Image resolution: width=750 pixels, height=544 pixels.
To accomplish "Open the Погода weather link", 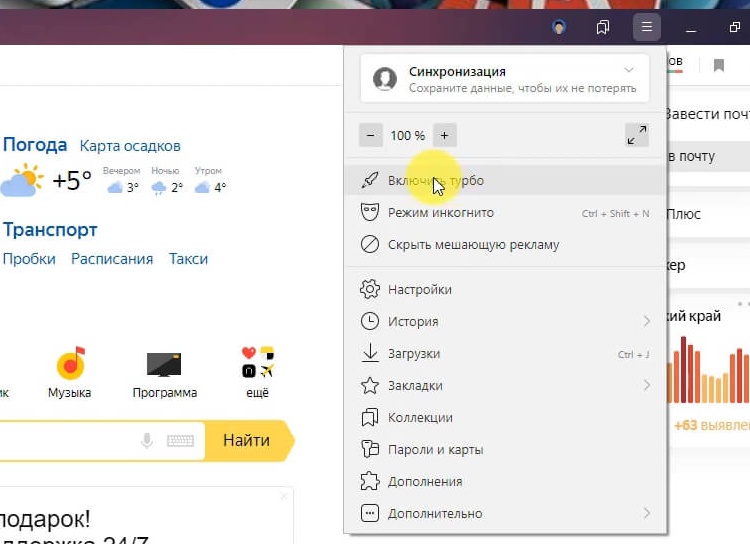I will pos(34,144).
